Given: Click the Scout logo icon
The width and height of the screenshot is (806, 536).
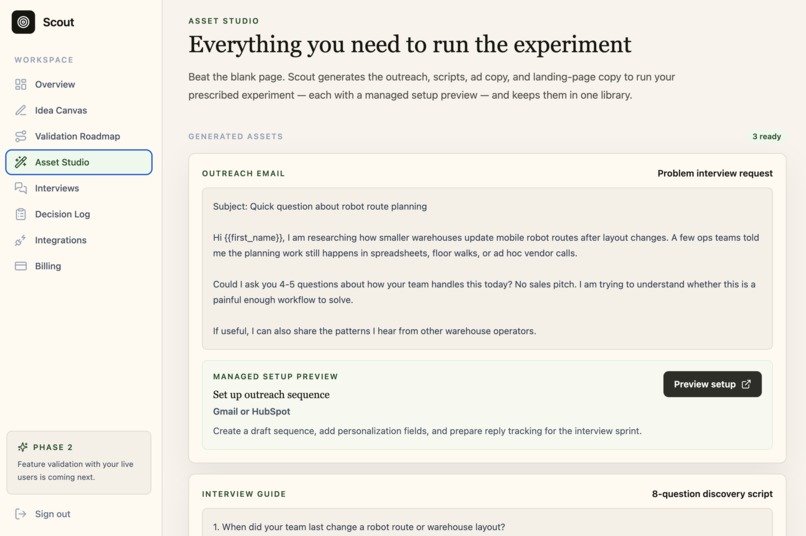Looking at the screenshot, I should (x=23, y=22).
